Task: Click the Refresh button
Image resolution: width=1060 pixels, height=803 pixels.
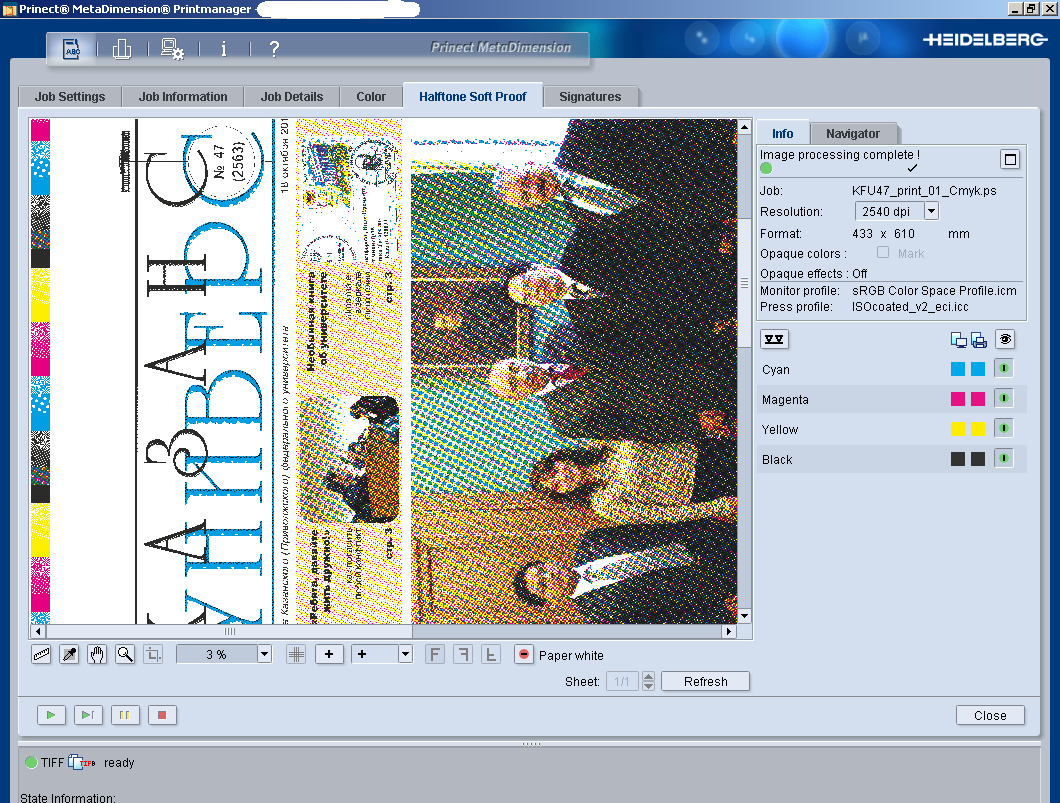Action: 705,681
